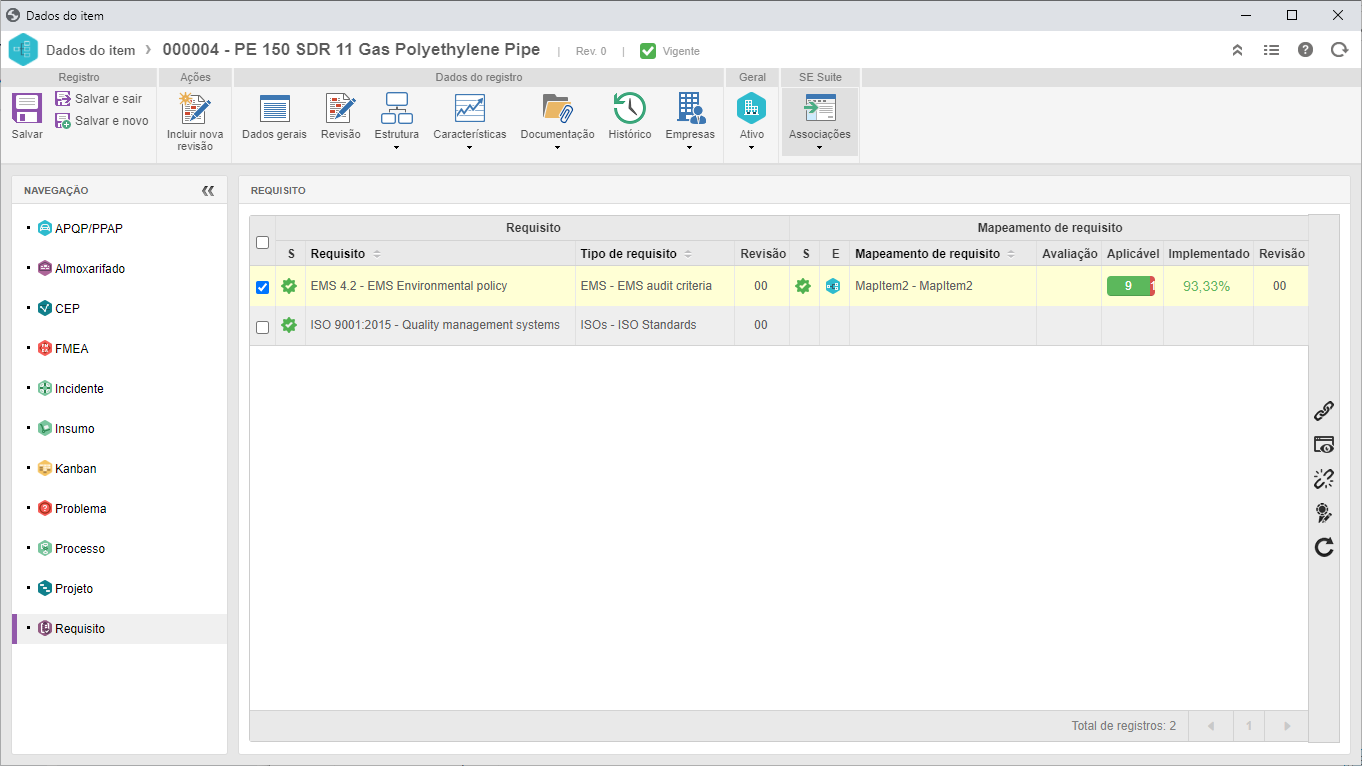Click the Salvar e novo button
Screen dimensions: 1362x766
[x=102, y=121]
